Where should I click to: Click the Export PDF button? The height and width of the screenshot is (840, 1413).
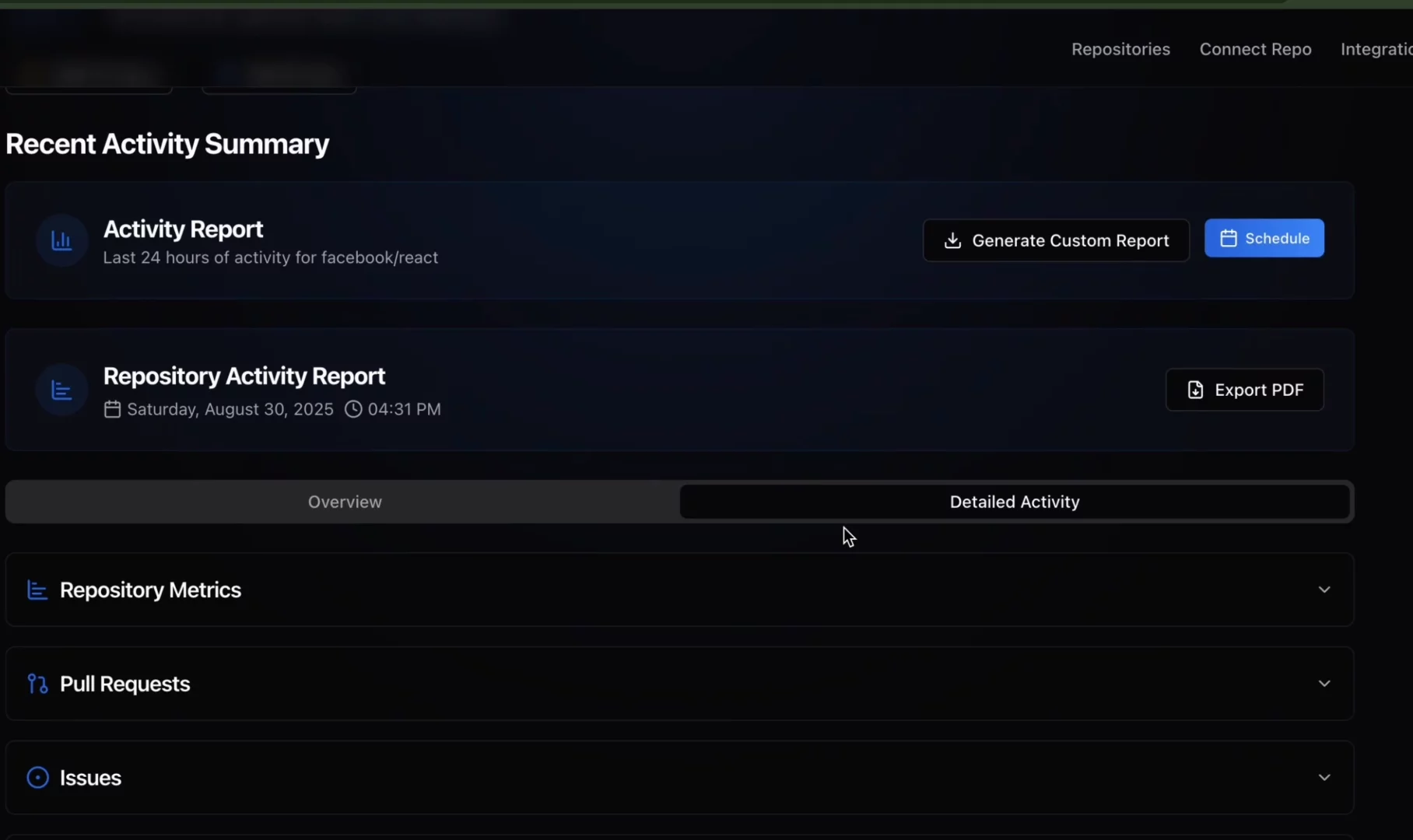pyautogui.click(x=1244, y=390)
